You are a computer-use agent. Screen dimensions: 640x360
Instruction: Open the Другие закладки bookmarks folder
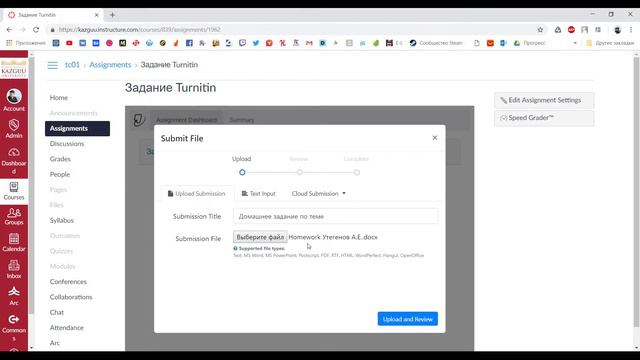tap(610, 43)
